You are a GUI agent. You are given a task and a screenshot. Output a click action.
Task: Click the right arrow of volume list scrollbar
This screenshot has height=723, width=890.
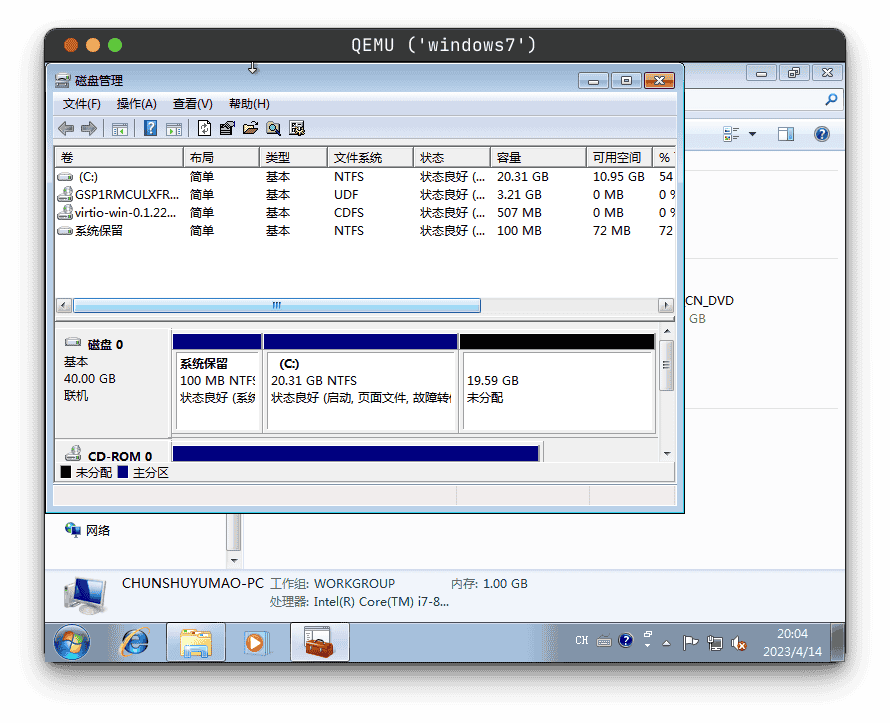tap(666, 306)
